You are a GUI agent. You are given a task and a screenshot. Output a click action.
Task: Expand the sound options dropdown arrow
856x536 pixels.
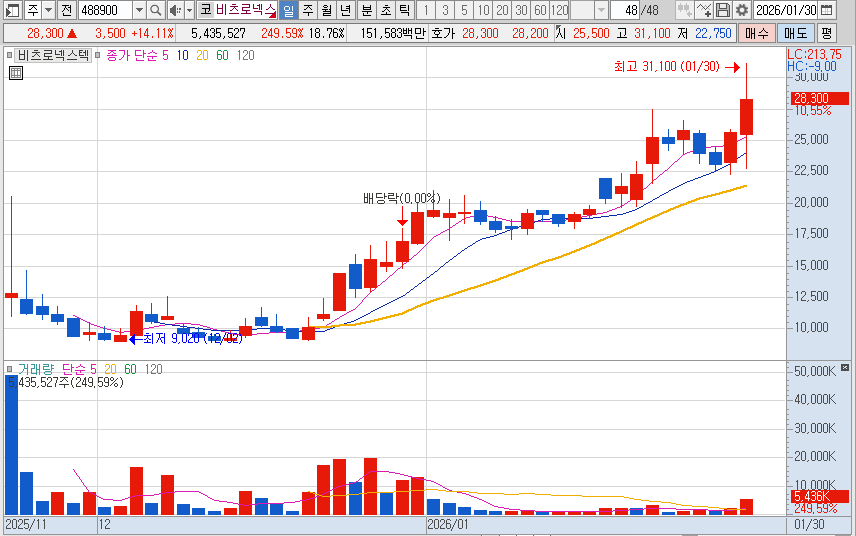[x=189, y=10]
